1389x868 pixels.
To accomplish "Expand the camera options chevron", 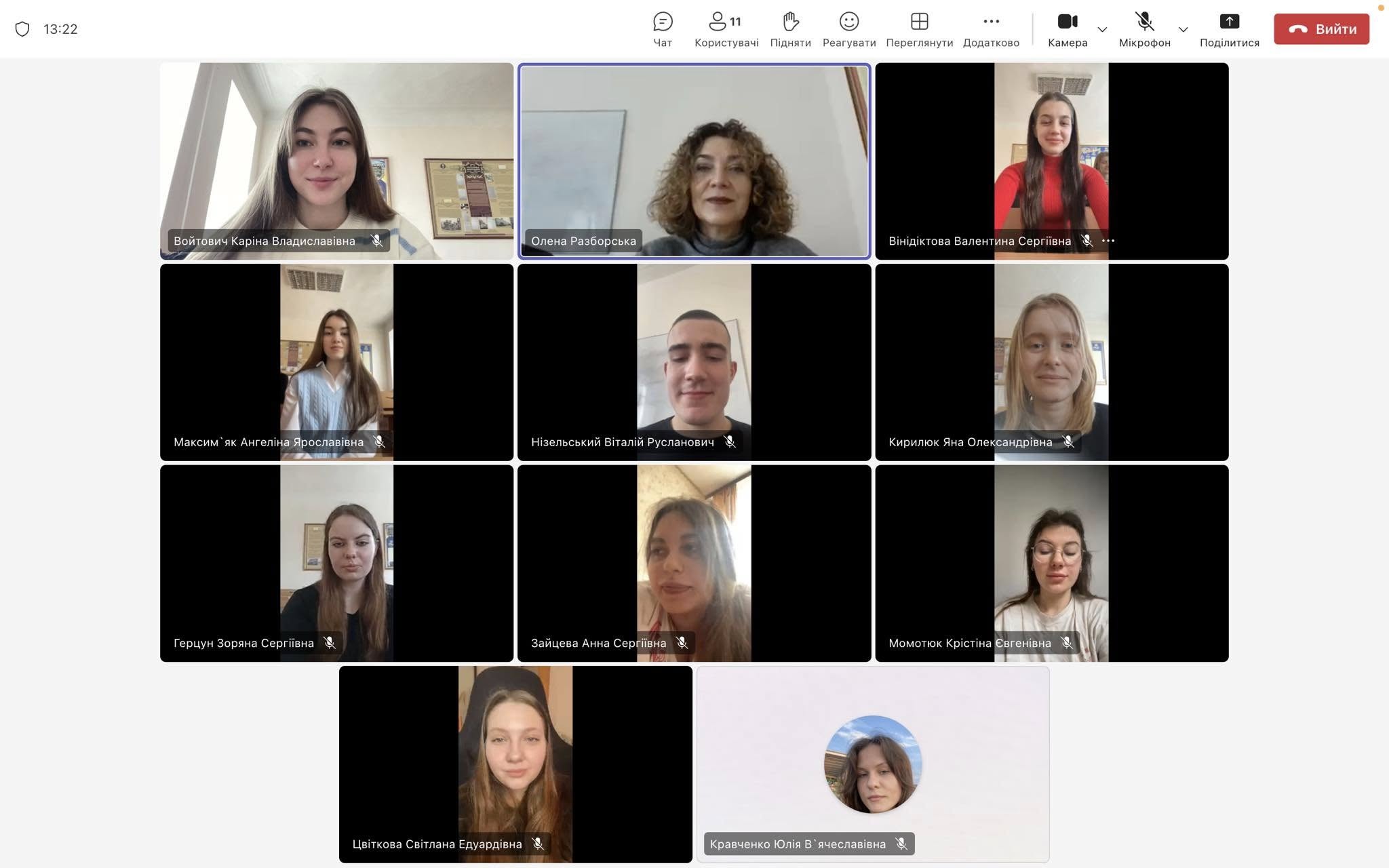I will [1102, 29].
